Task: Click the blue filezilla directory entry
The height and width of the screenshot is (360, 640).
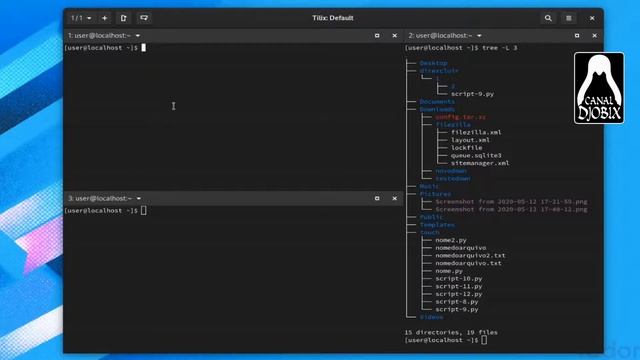Action: point(453,124)
